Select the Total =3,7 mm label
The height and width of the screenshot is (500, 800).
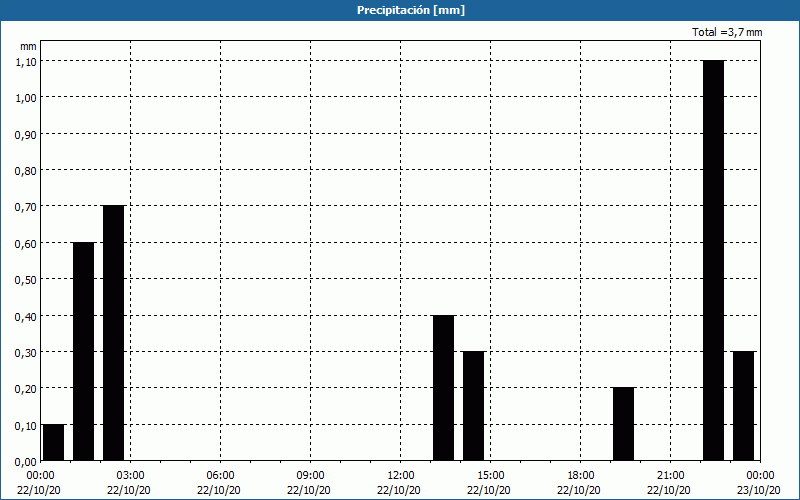[727, 32]
